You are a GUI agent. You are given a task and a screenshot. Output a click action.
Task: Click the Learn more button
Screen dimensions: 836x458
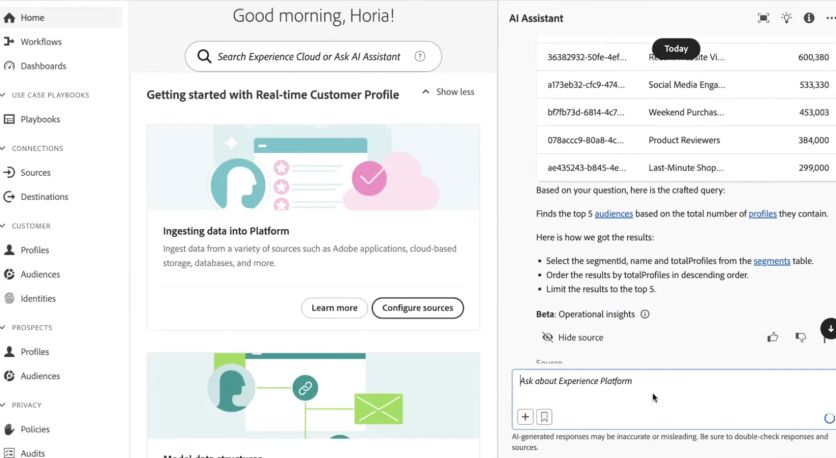[x=334, y=308]
